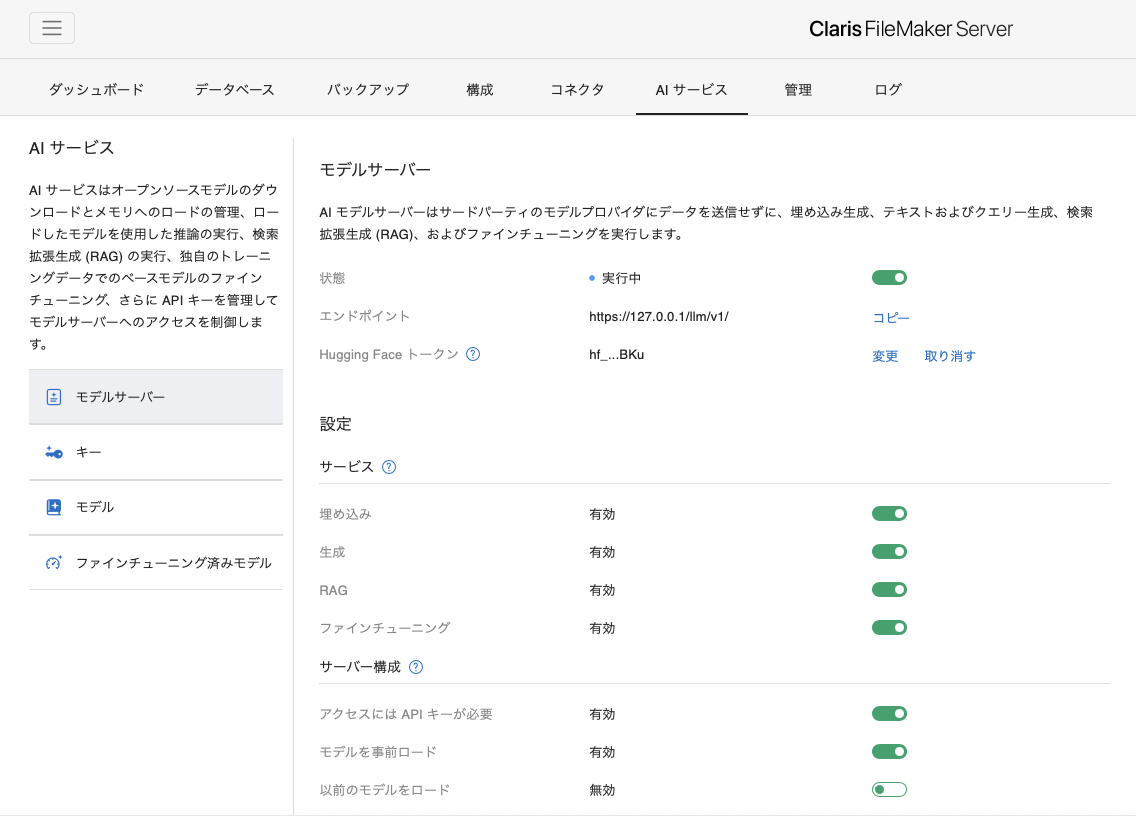
Task: Click the AI サービス sidebar heading
Action: (72, 148)
